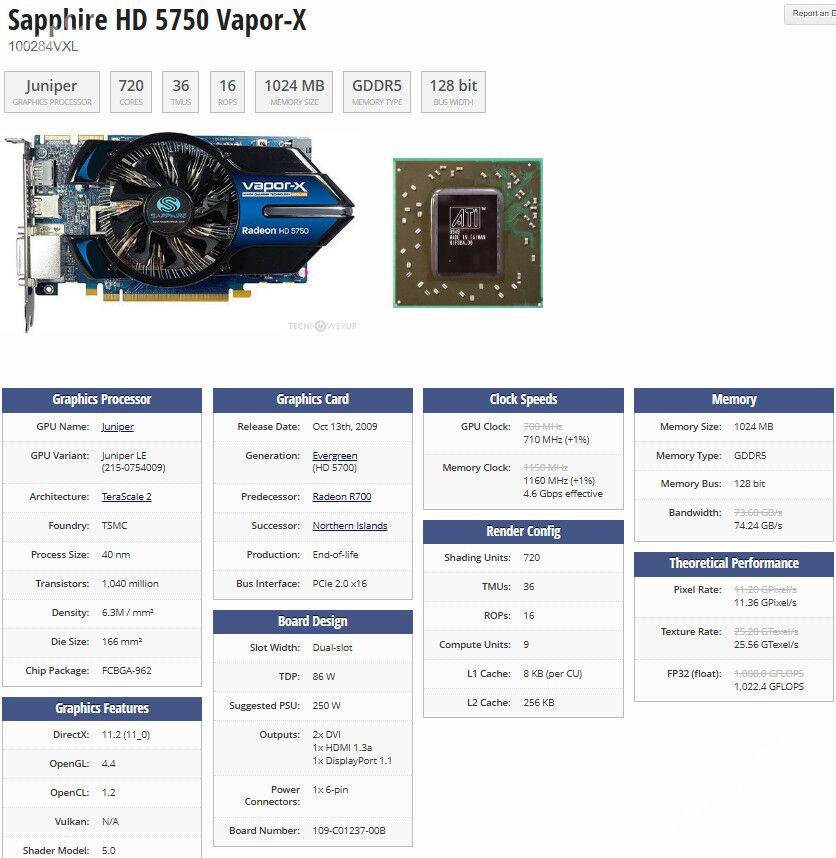Viewport: 836px width, 858px height.
Task: Open the Radeon R700 predecessor link
Action: (x=344, y=496)
